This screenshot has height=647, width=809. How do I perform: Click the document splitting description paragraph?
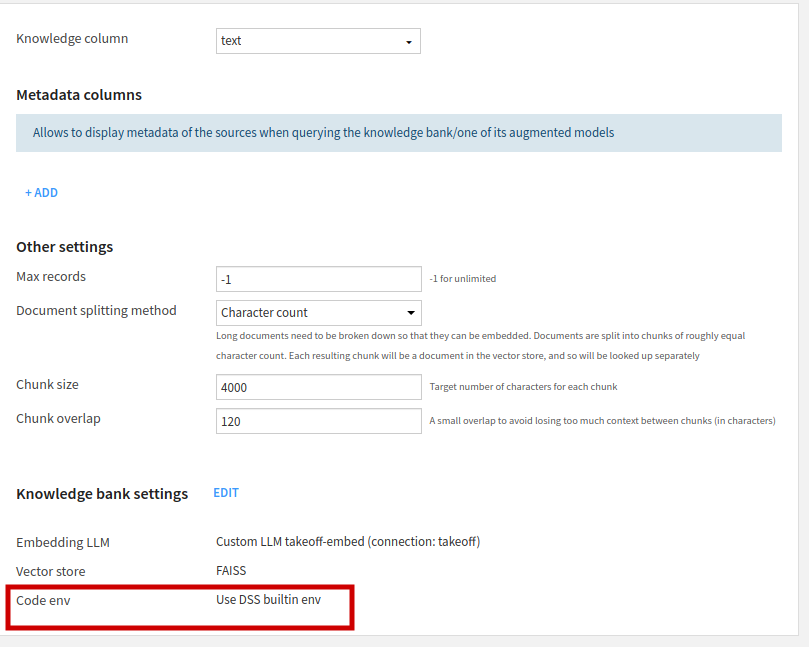pos(480,346)
